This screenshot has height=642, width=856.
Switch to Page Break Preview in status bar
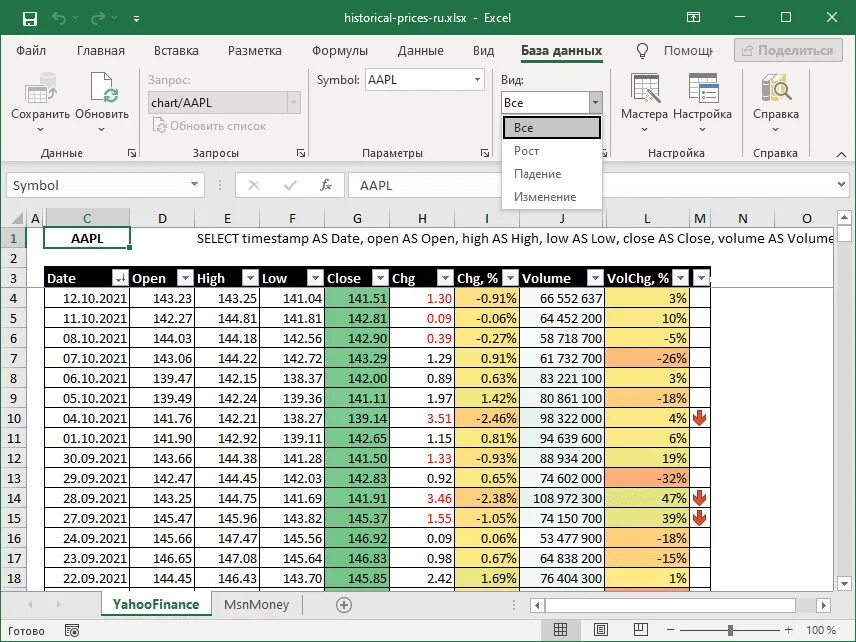pos(640,630)
